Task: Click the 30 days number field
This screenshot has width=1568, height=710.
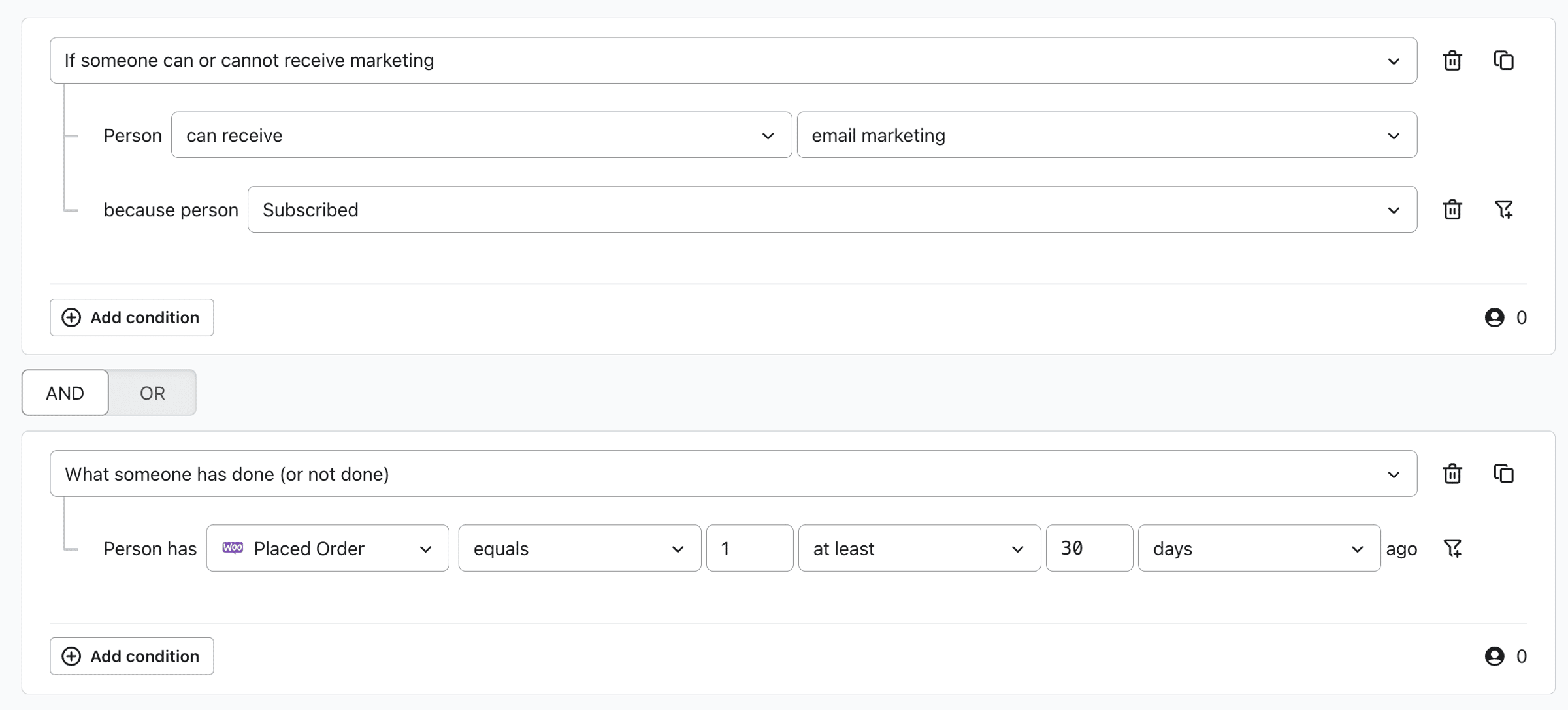Action: [1088, 548]
